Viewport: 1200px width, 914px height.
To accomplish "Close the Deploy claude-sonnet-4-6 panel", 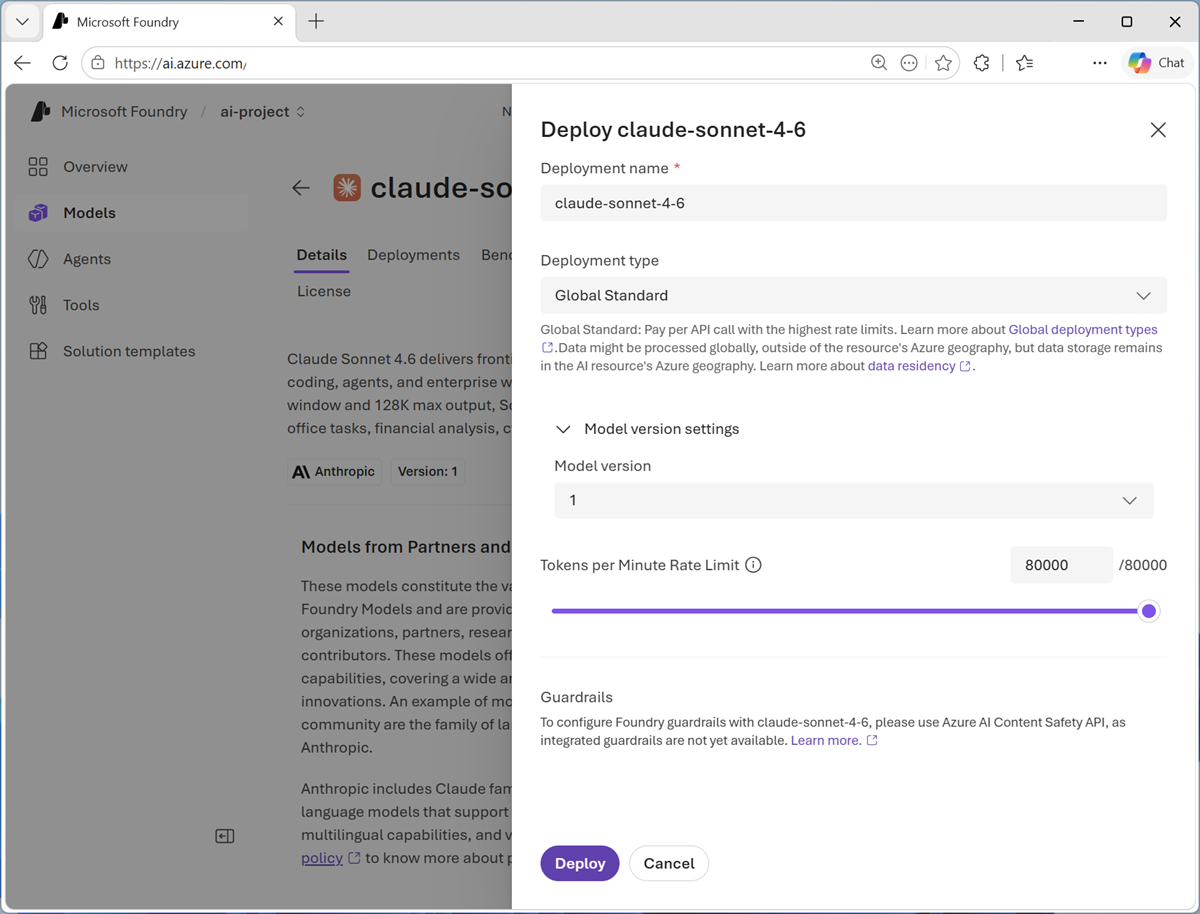I will [x=1158, y=130].
